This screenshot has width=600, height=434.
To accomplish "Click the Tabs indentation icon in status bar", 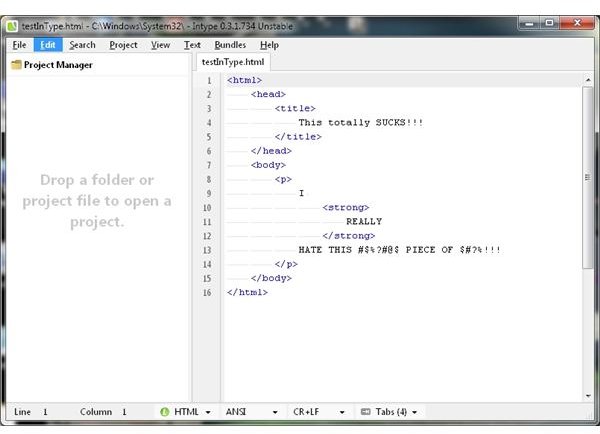I will (365, 412).
